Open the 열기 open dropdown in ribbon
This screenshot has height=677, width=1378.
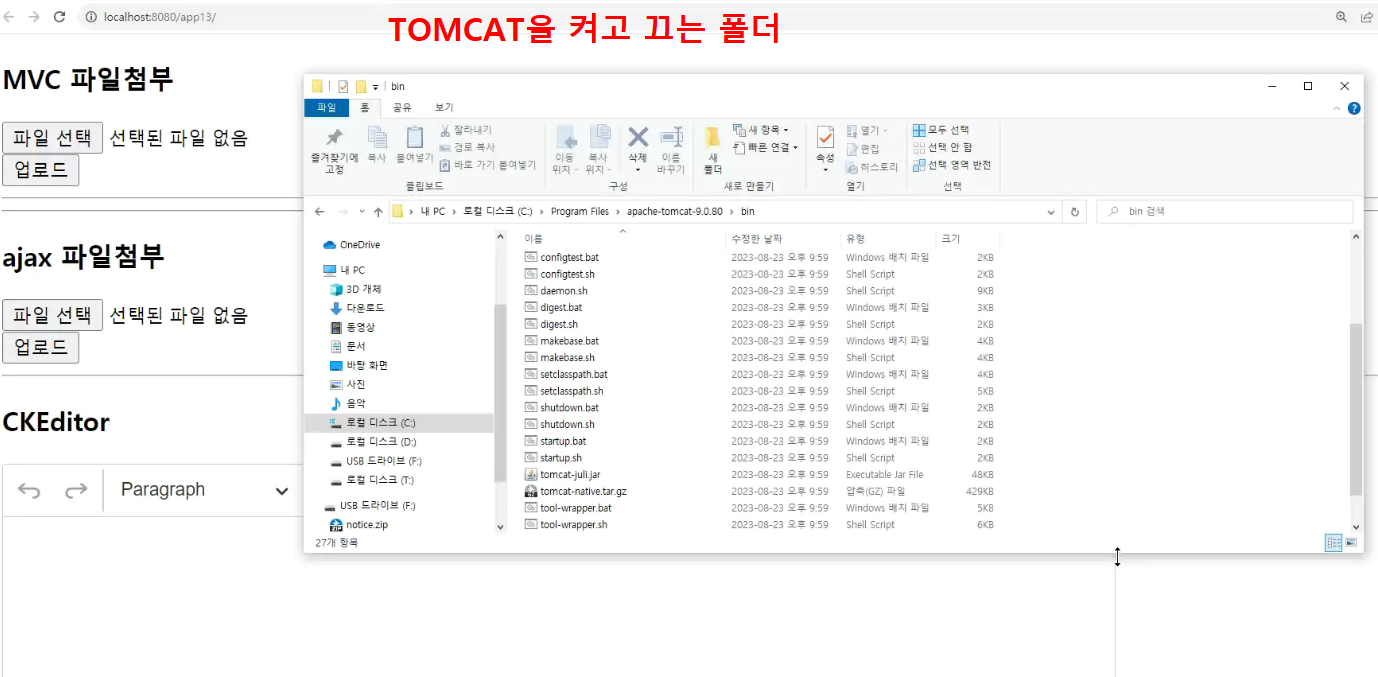[x=869, y=131]
